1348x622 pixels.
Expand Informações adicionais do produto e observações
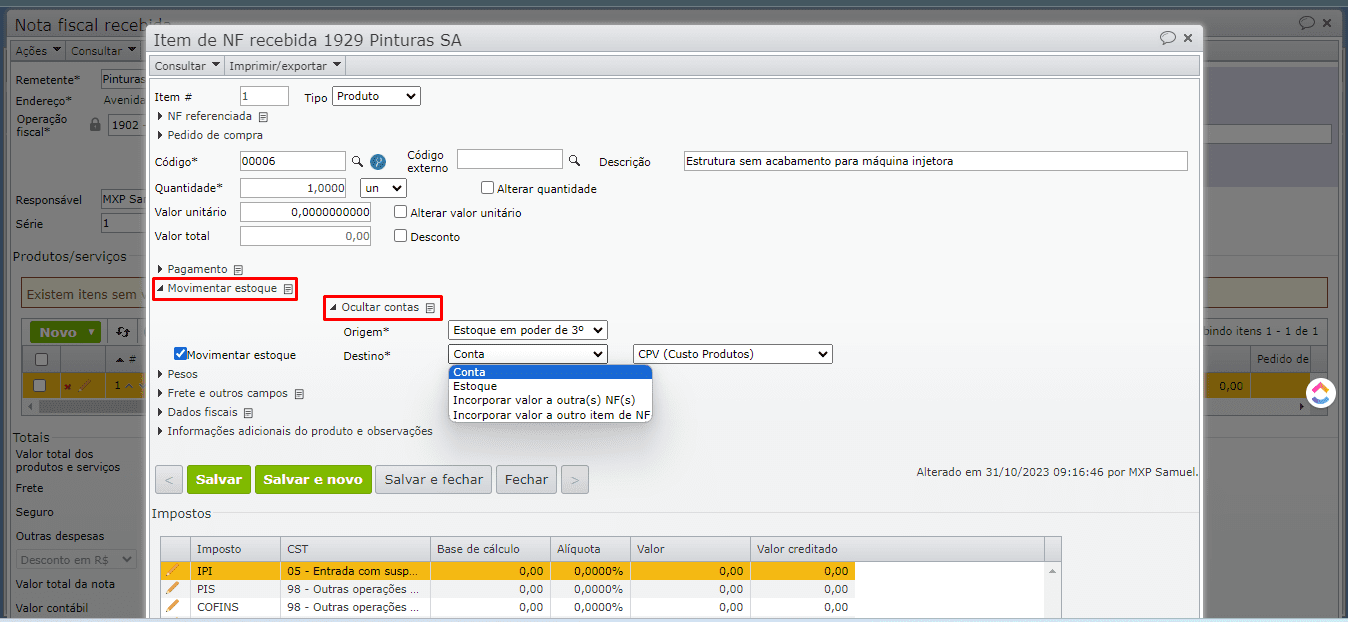click(295, 431)
